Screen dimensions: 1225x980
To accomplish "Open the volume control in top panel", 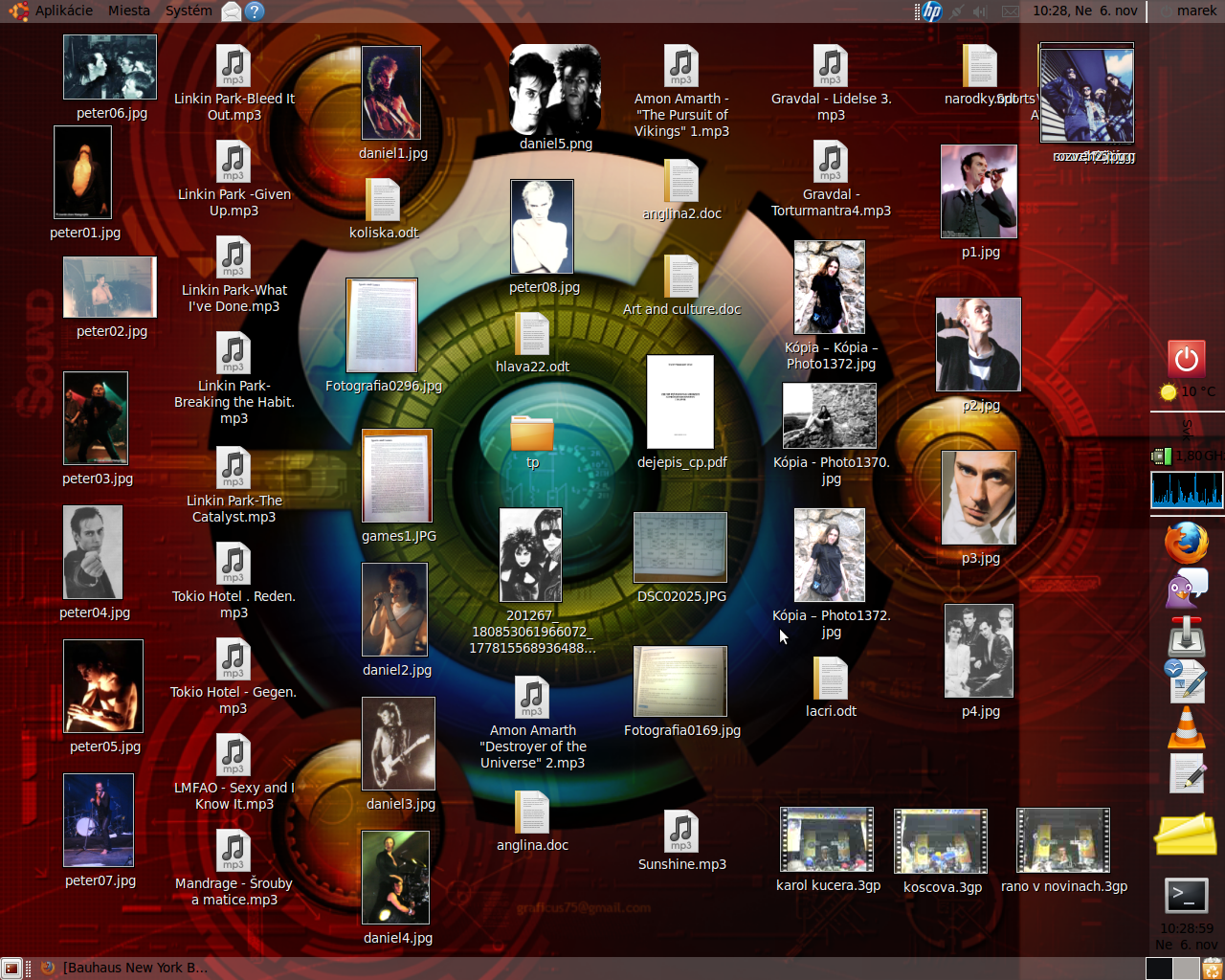I will pos(979,11).
